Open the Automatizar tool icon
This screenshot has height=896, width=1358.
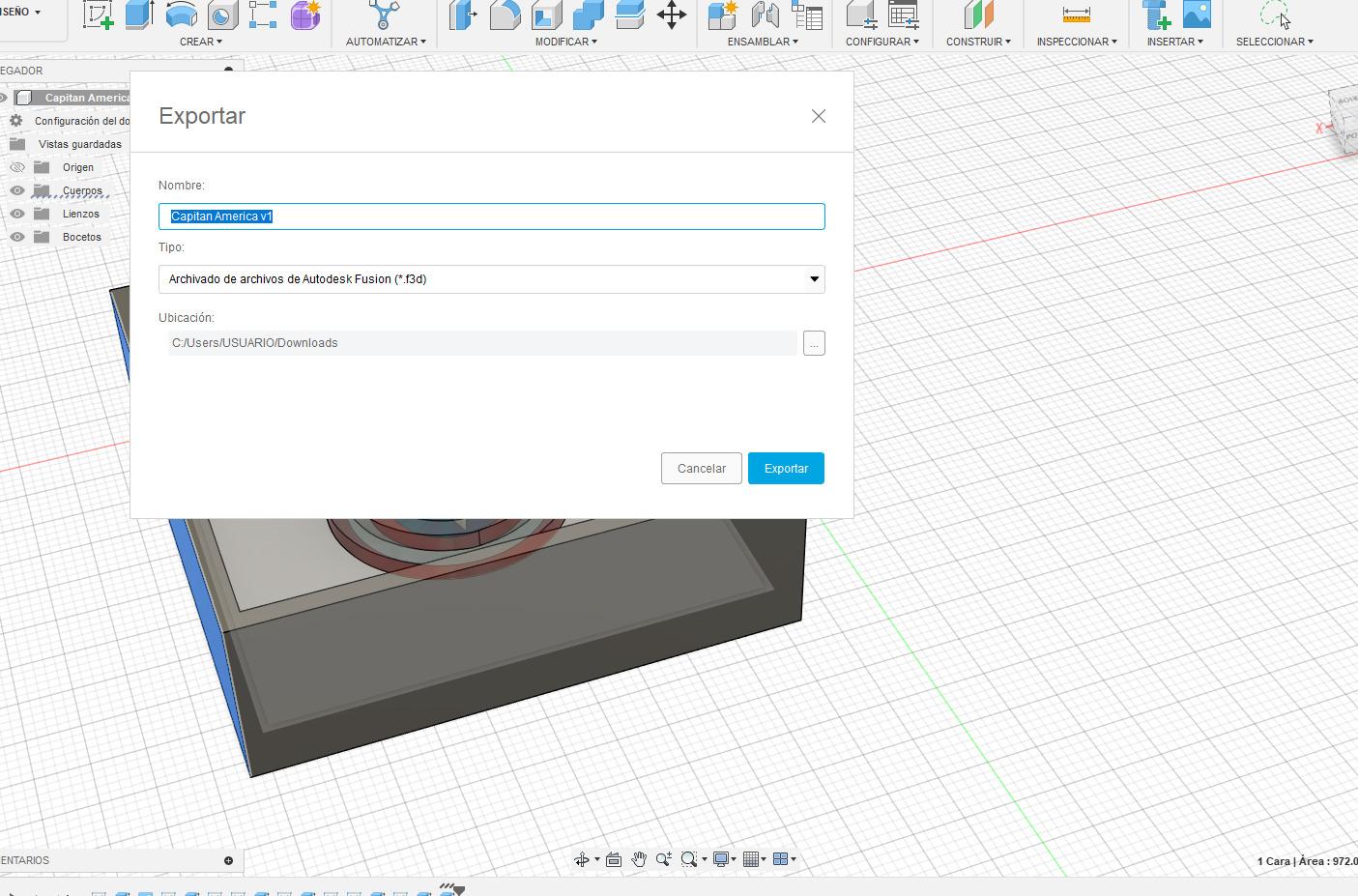click(385, 14)
